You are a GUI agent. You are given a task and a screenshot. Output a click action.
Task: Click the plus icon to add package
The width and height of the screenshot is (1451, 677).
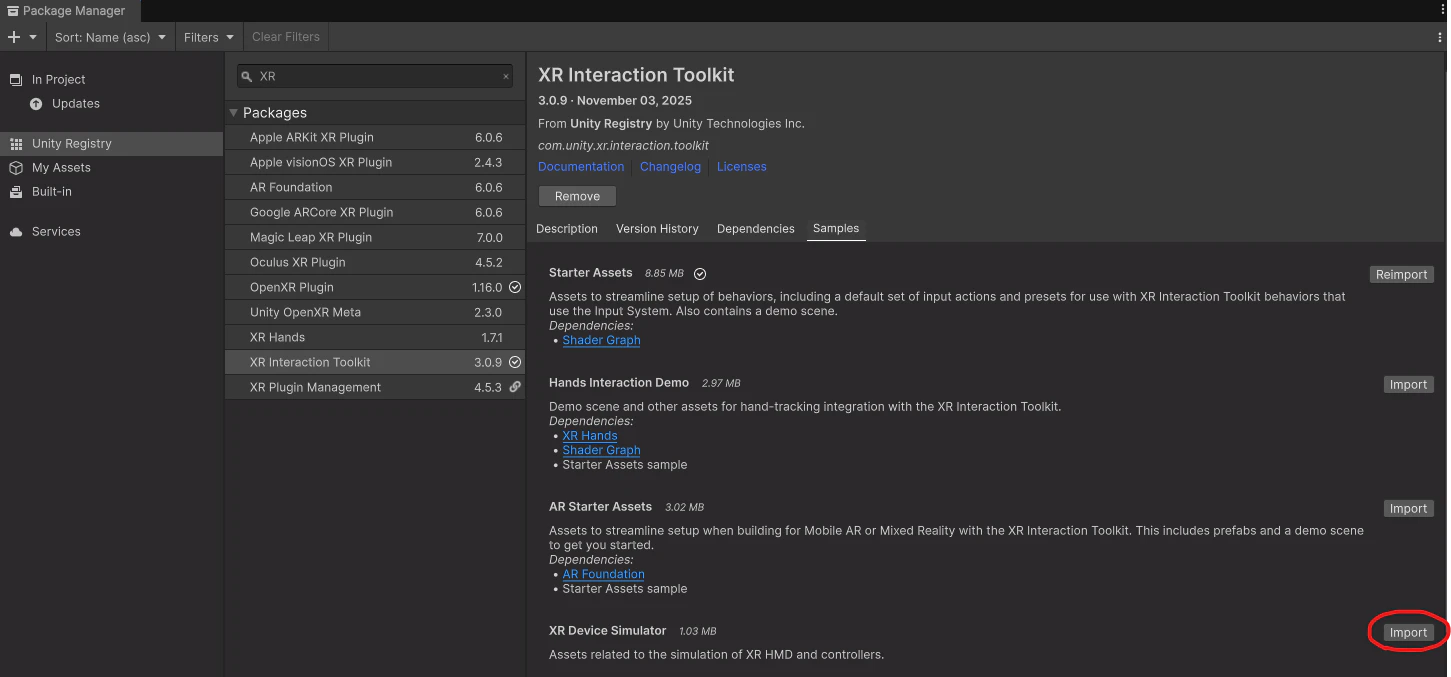(13, 37)
